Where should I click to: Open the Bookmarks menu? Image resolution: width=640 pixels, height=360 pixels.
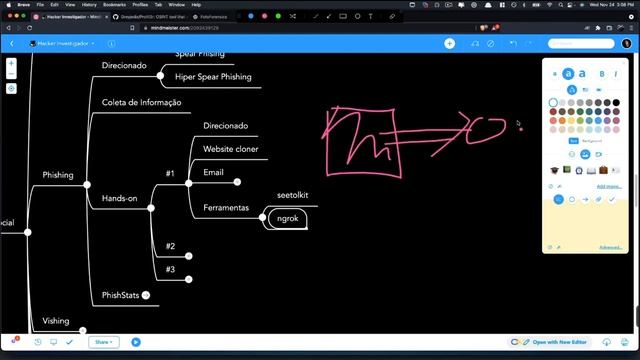[114, 5]
